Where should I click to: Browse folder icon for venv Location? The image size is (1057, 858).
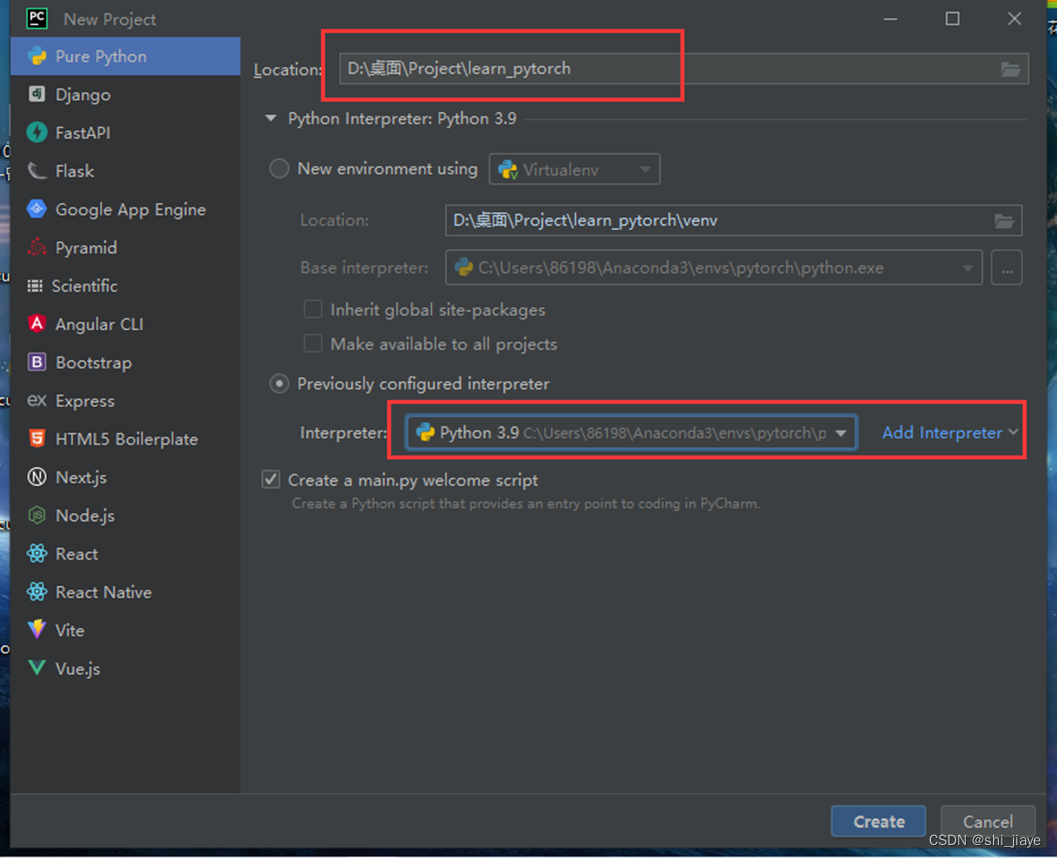[x=1004, y=220]
